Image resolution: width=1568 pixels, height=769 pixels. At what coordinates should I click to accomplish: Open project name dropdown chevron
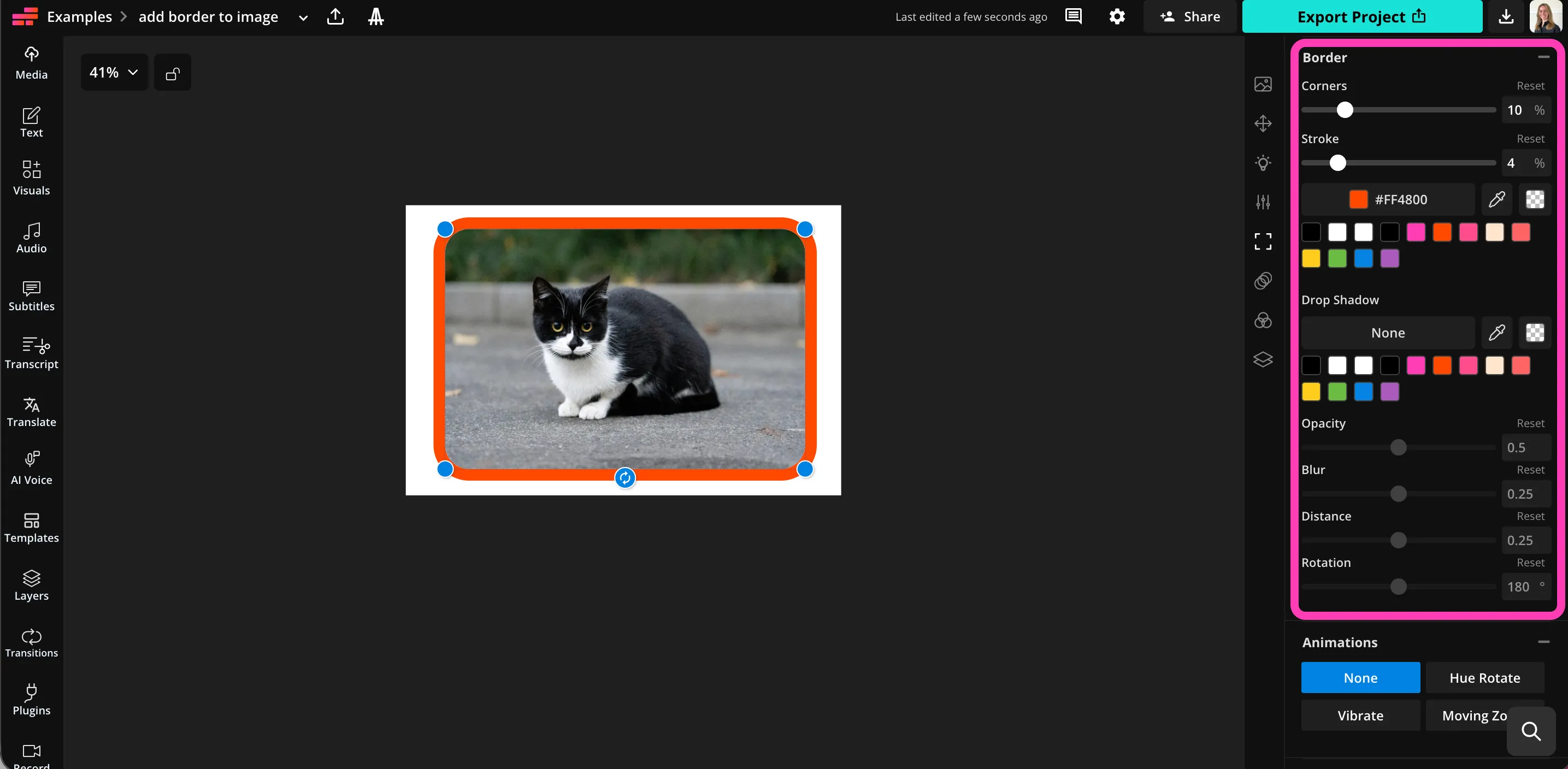(x=303, y=17)
